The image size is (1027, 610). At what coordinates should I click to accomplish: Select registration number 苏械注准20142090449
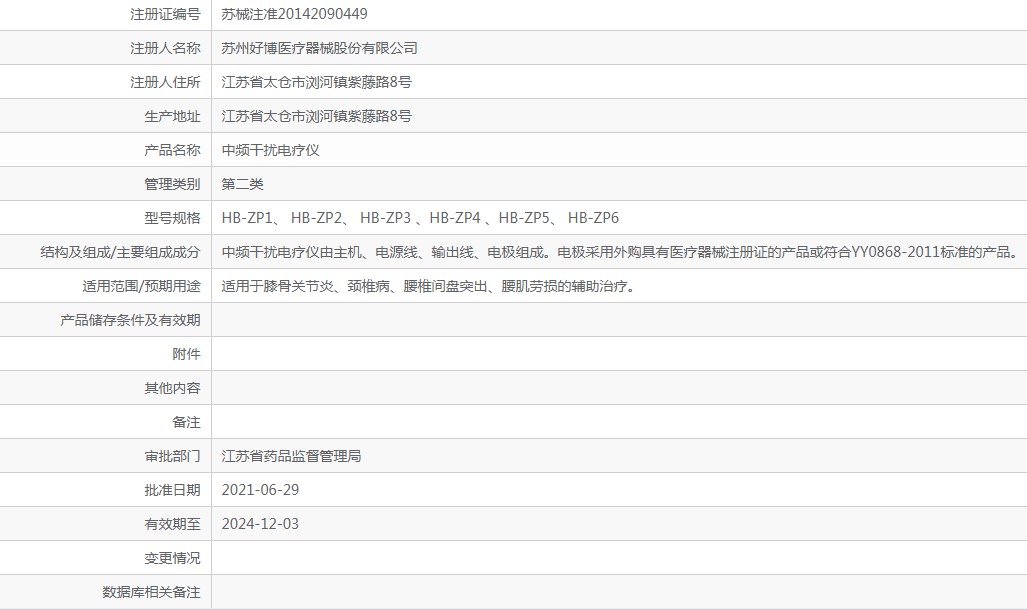click(294, 14)
